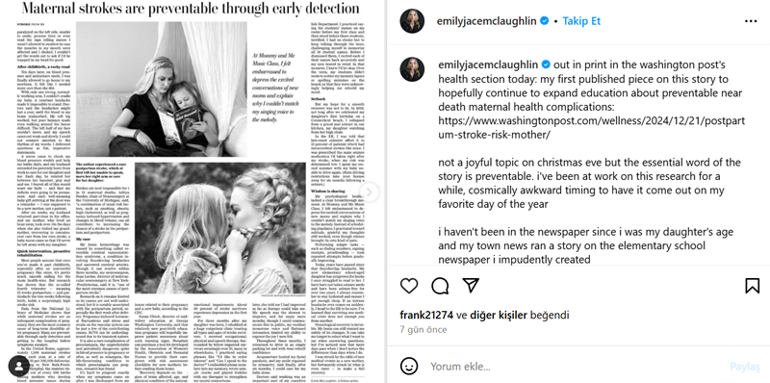The width and height of the screenshot is (770, 383).
Task: Go to next photo arrow
Action: click(370, 192)
